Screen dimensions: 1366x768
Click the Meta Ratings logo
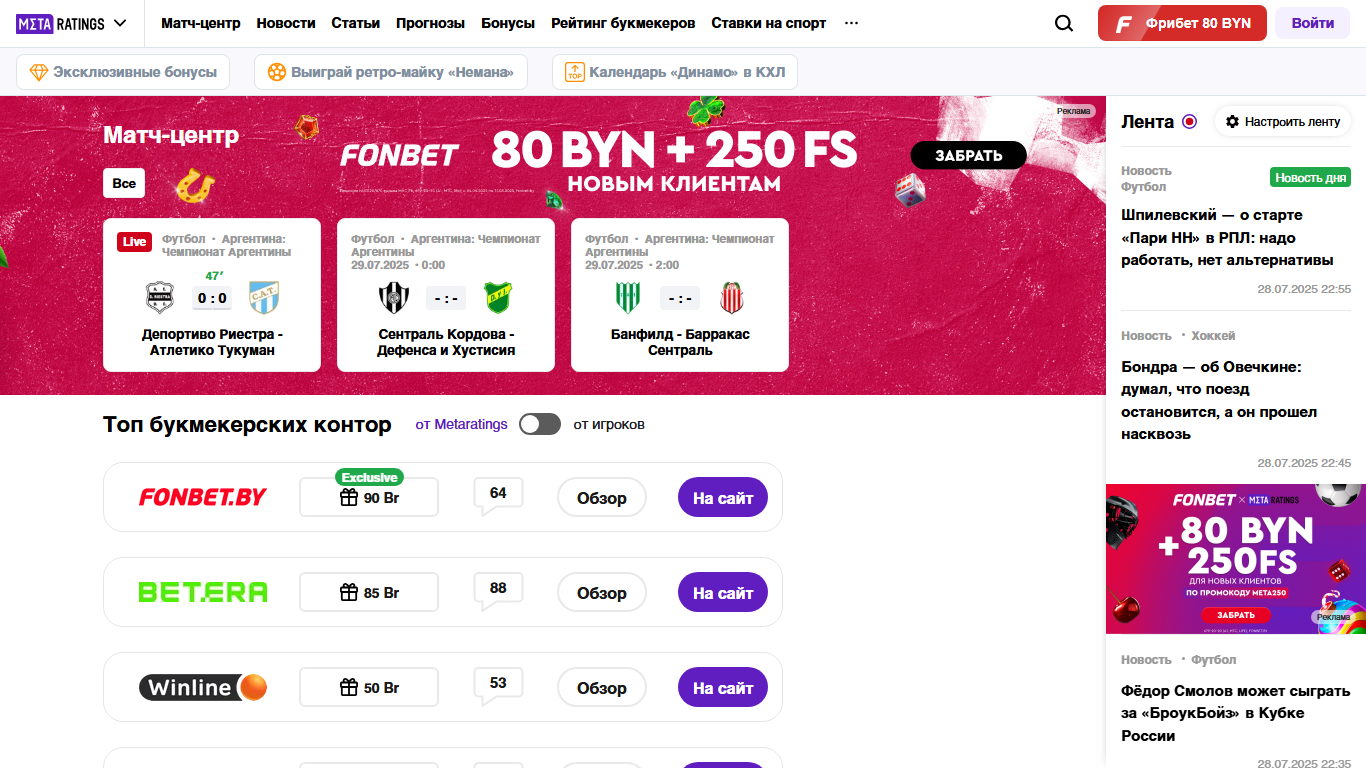tap(60, 23)
